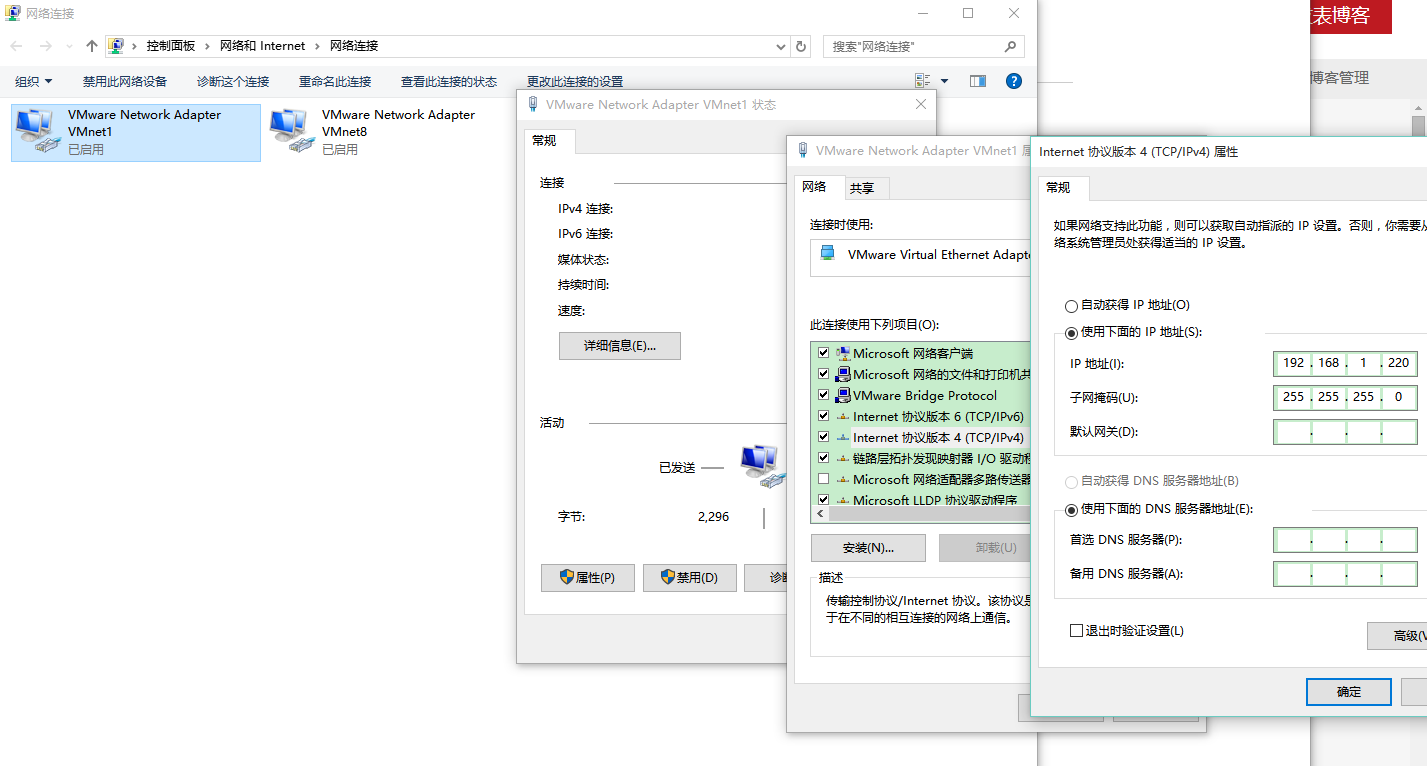Click 网络和 Internet in the address breadcrumb
This screenshot has height=766, width=1427.
tap(263, 46)
